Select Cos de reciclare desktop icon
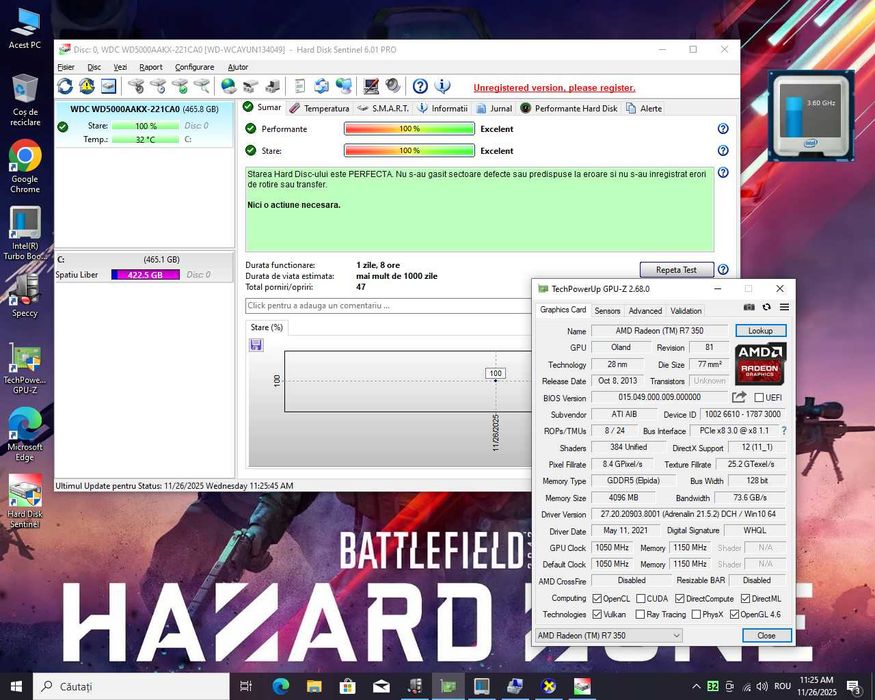The height and width of the screenshot is (700, 875). click(x=25, y=99)
